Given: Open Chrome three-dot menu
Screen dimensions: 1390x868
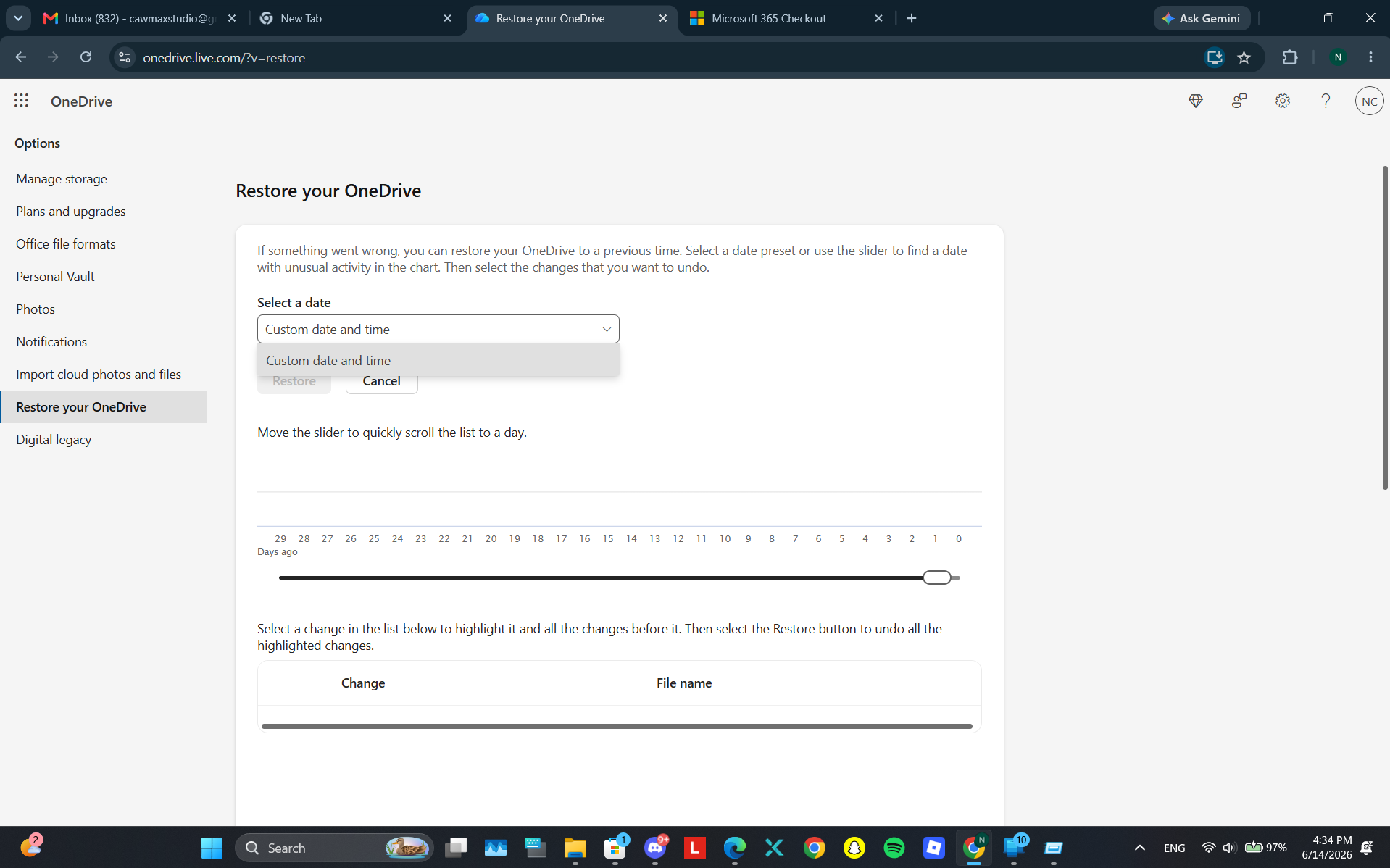Looking at the screenshot, I should coord(1370,57).
